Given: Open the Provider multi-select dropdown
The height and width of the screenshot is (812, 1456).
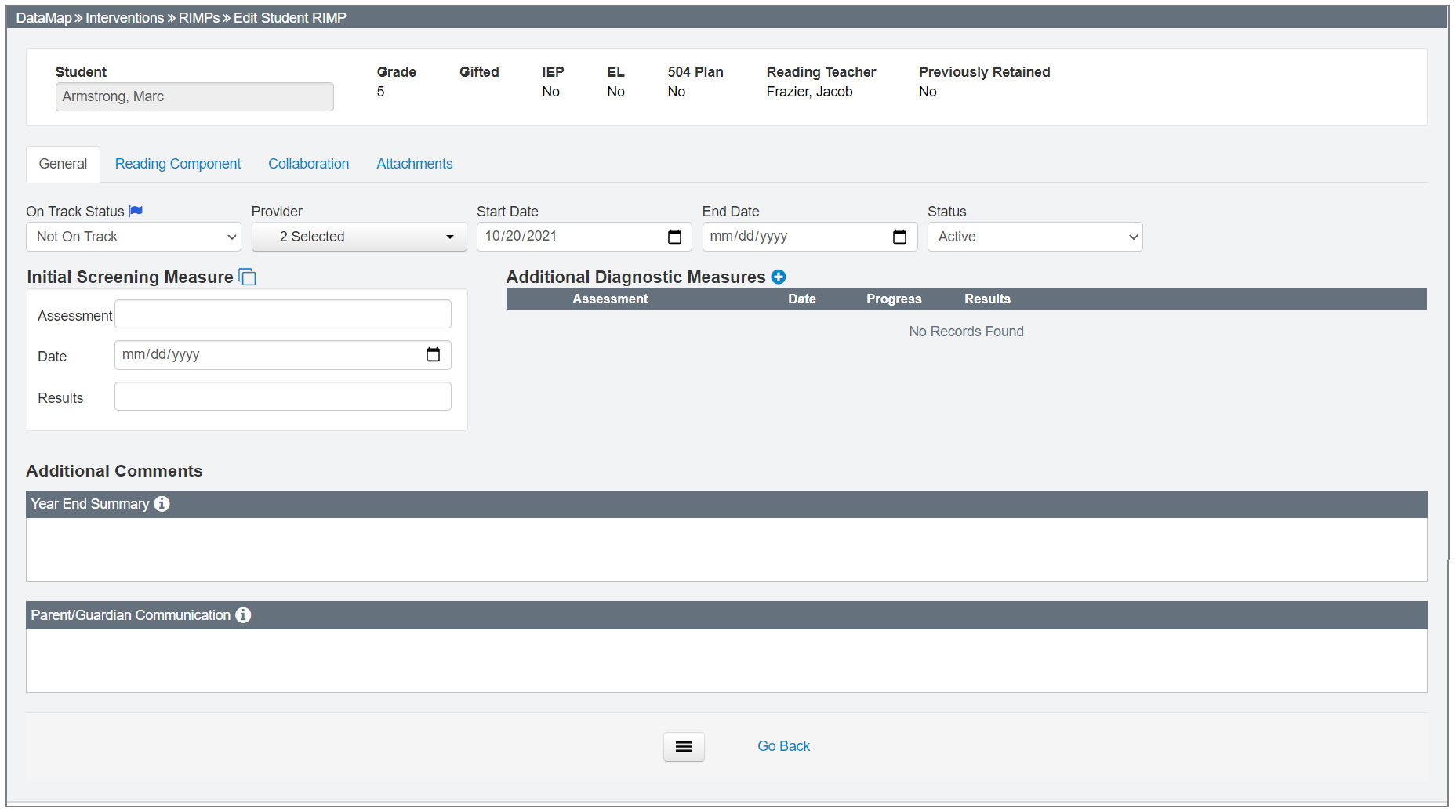Looking at the screenshot, I should pyautogui.click(x=359, y=237).
